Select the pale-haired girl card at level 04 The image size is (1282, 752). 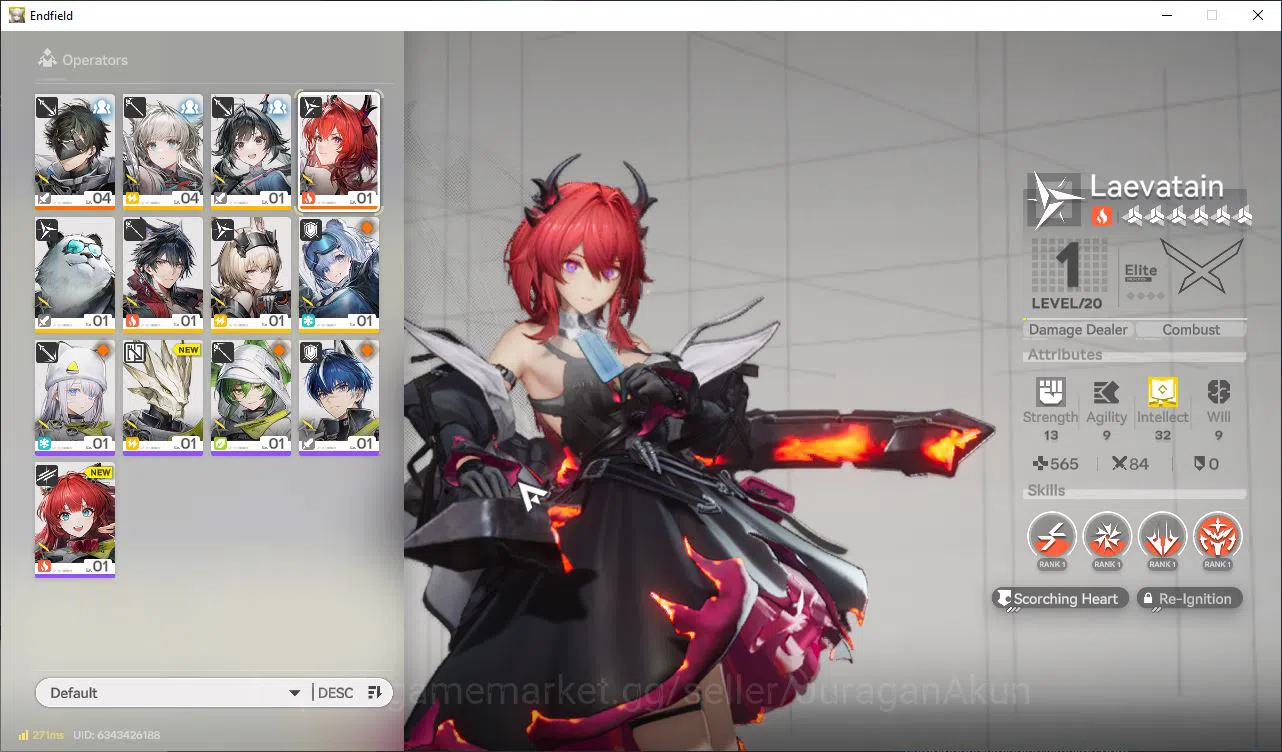[x=163, y=151]
